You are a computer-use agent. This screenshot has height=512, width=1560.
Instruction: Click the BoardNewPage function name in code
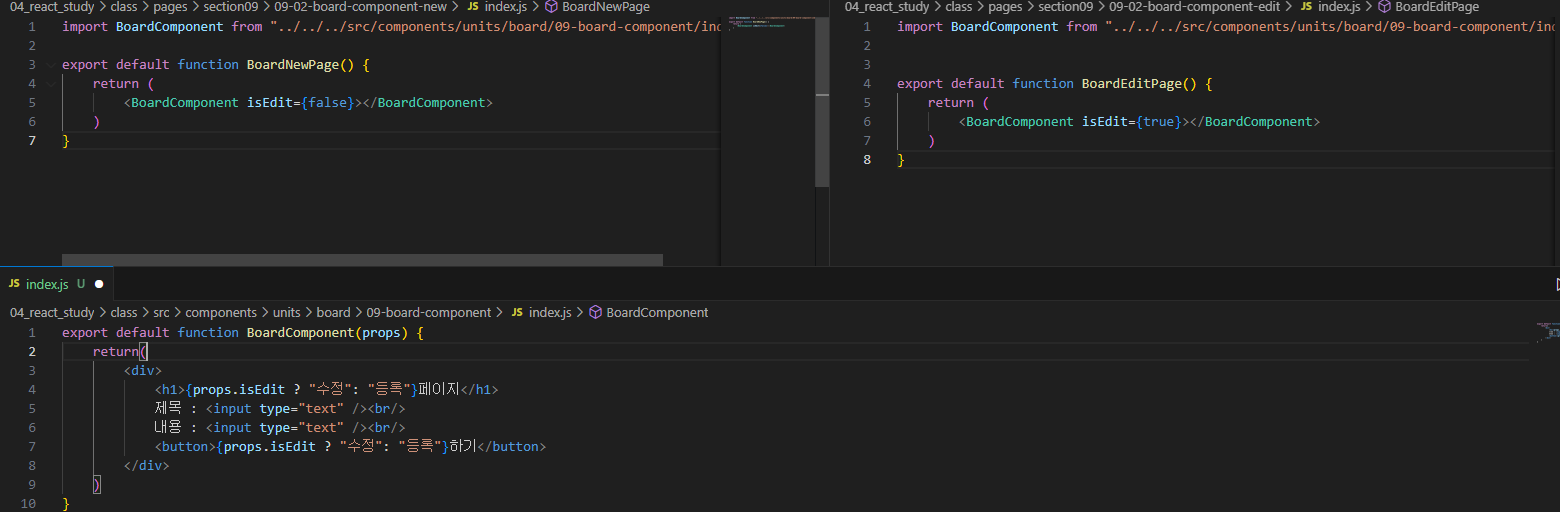coord(293,65)
